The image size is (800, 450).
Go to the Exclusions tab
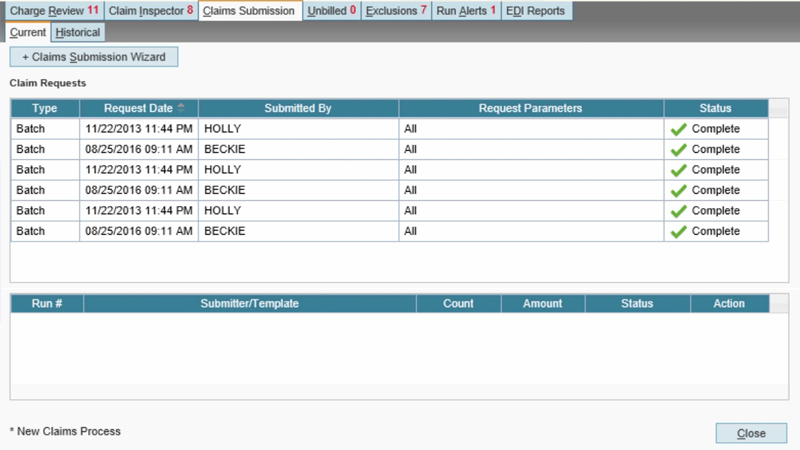pyautogui.click(x=396, y=11)
